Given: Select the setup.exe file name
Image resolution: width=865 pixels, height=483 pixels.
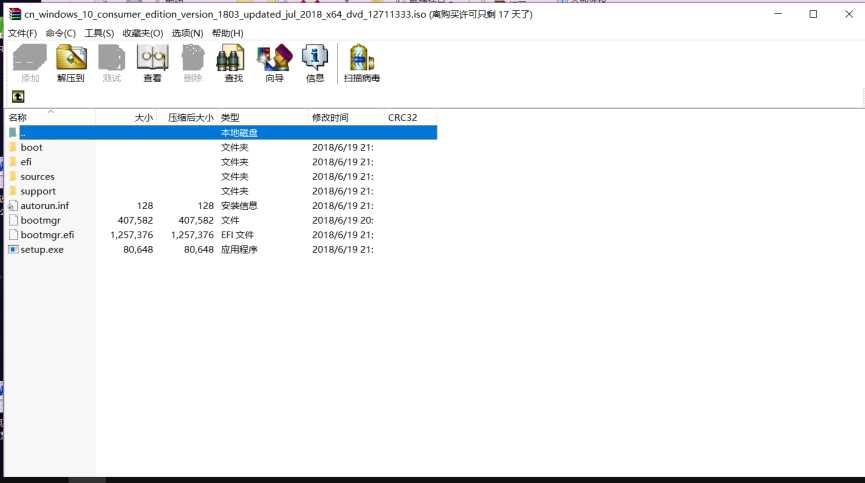Looking at the screenshot, I should coord(42,250).
